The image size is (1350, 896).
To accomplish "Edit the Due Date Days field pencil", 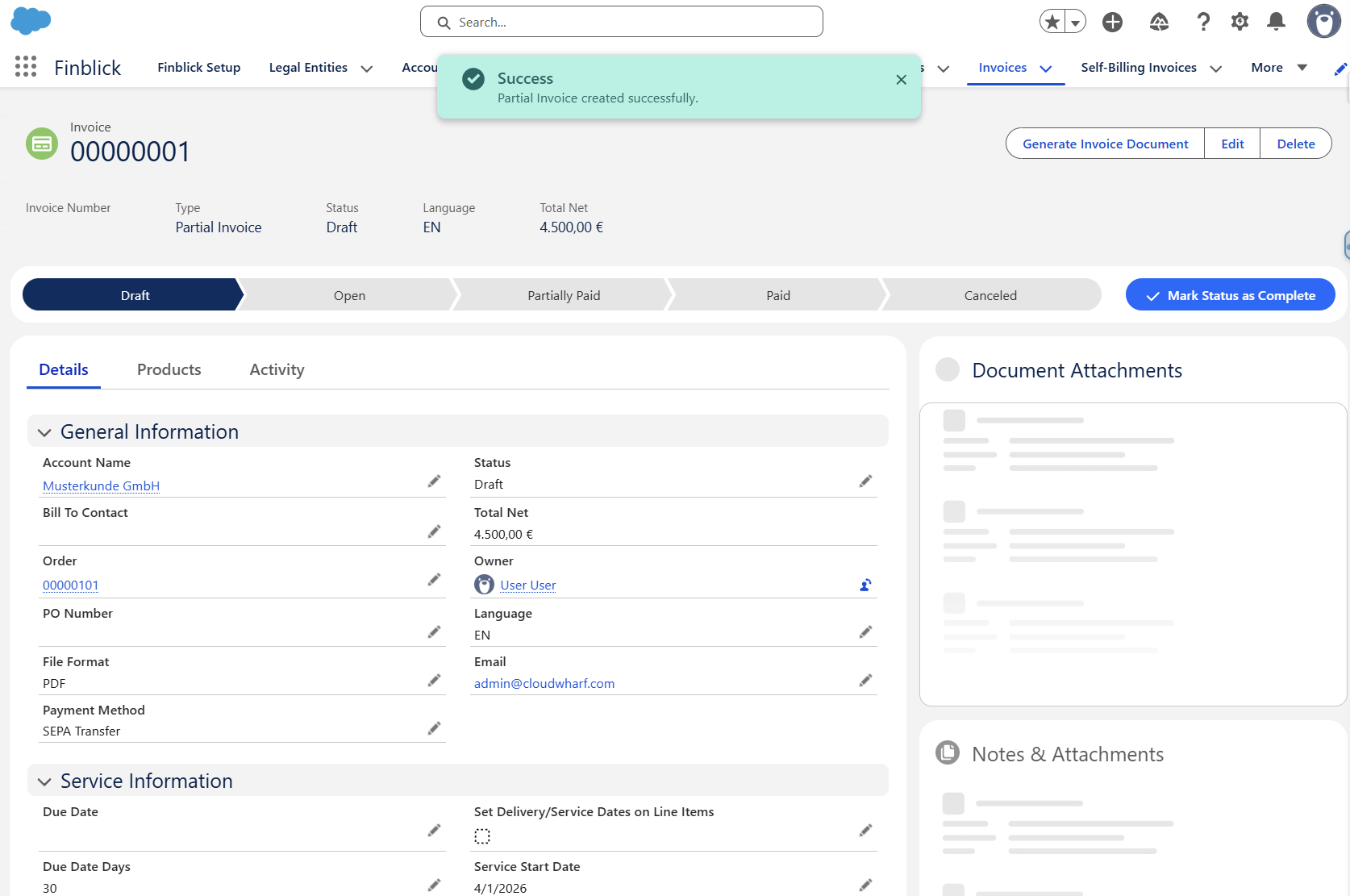I will 434,886.
